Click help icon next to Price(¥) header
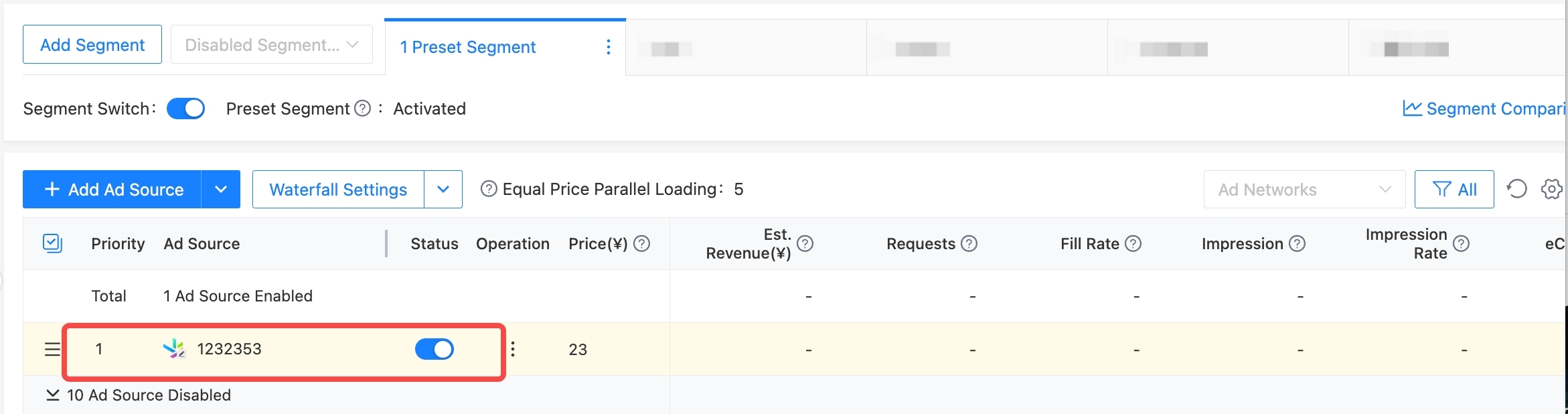 pyautogui.click(x=641, y=244)
